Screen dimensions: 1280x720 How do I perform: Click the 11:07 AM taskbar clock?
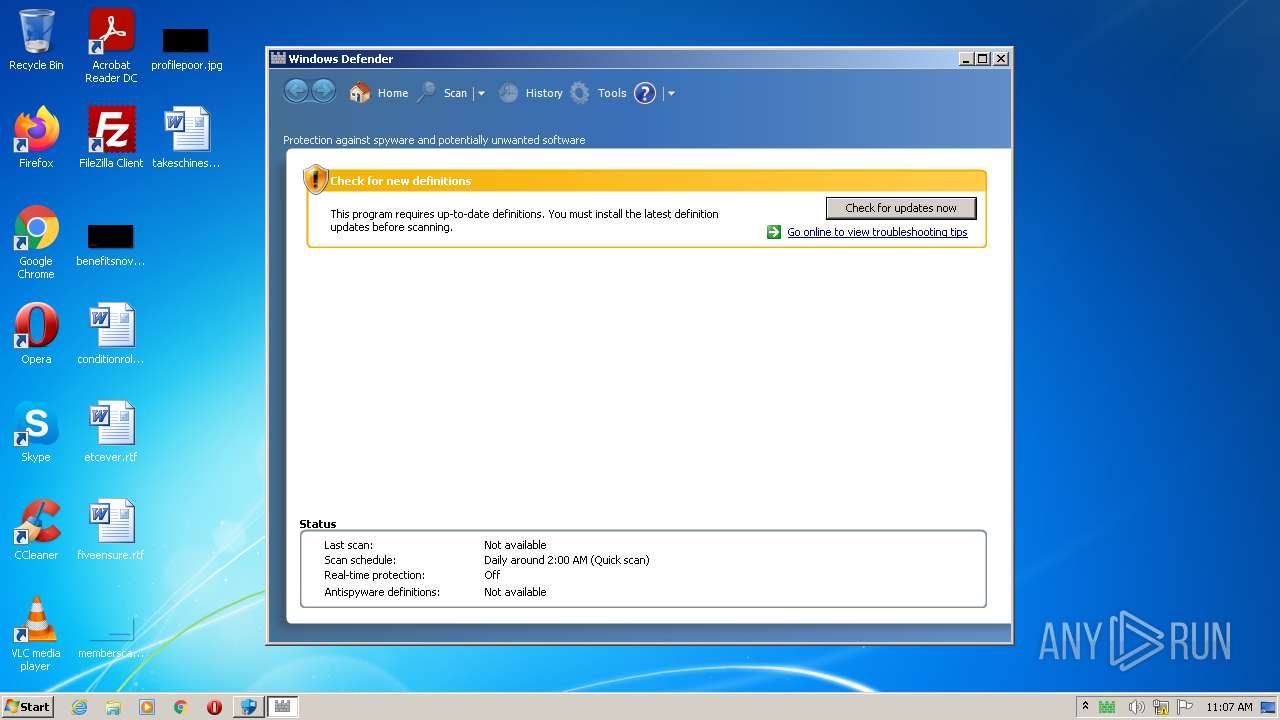pos(1229,707)
